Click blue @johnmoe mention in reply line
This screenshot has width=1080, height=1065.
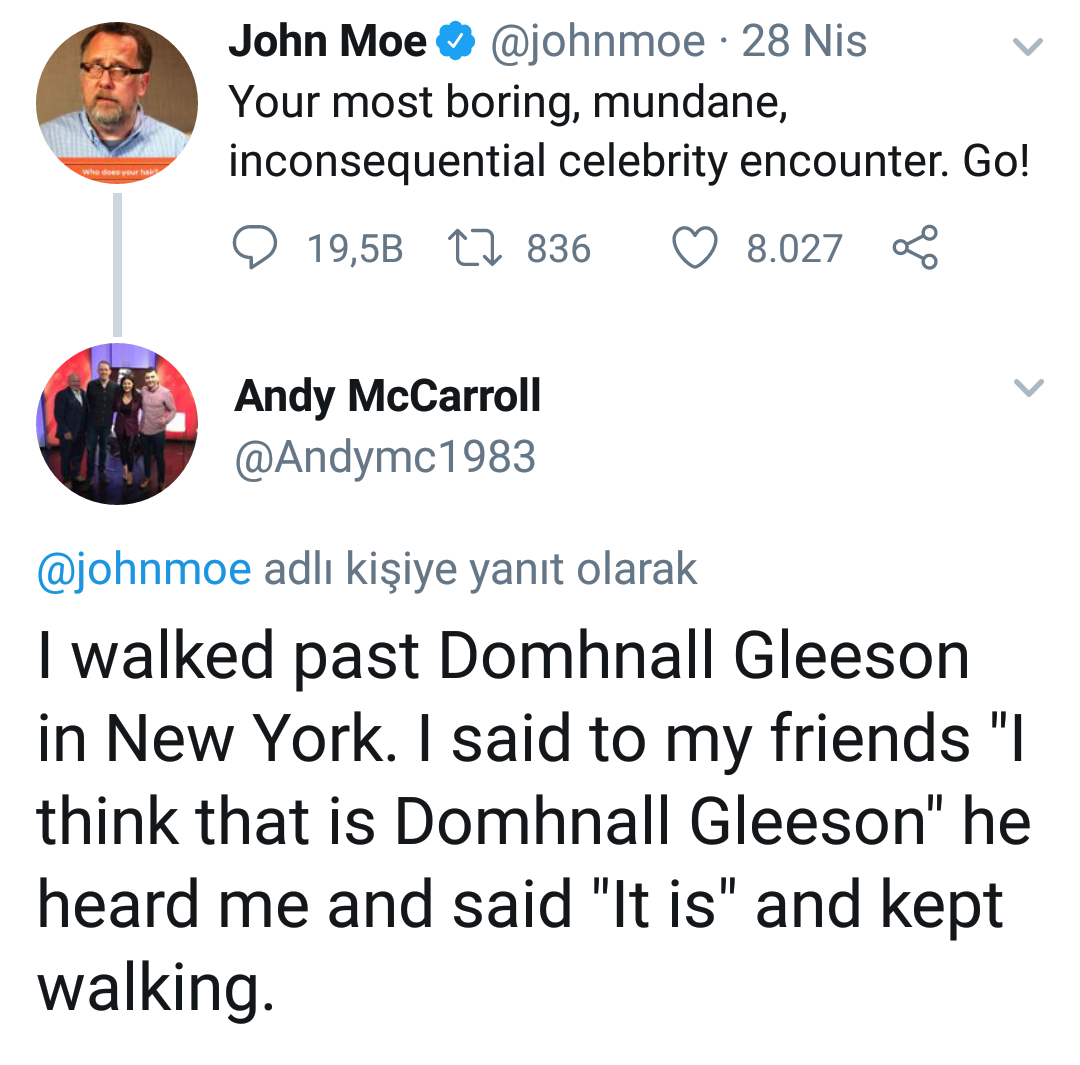point(144,570)
